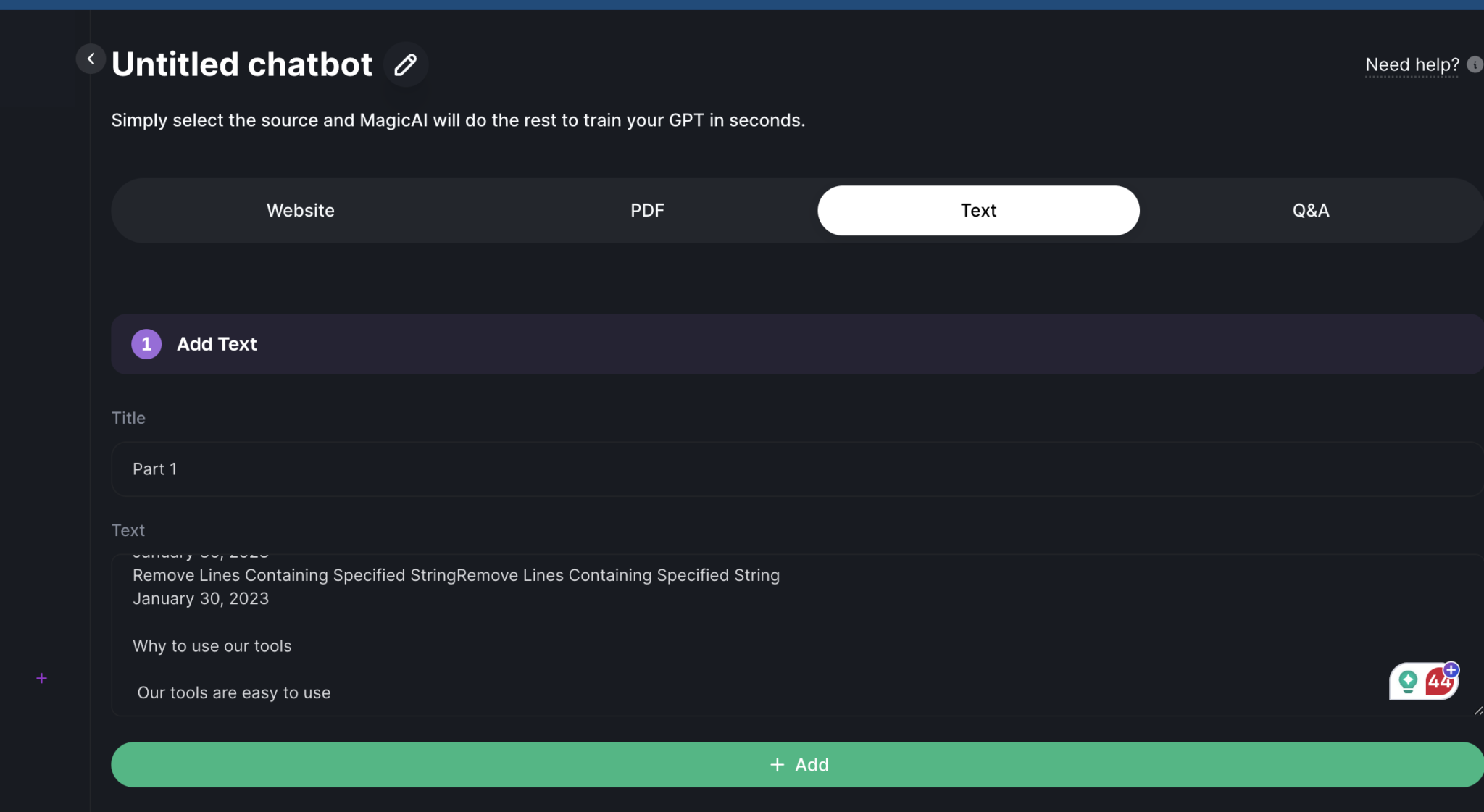
Task: Select the PDF source tab
Action: coord(647,211)
